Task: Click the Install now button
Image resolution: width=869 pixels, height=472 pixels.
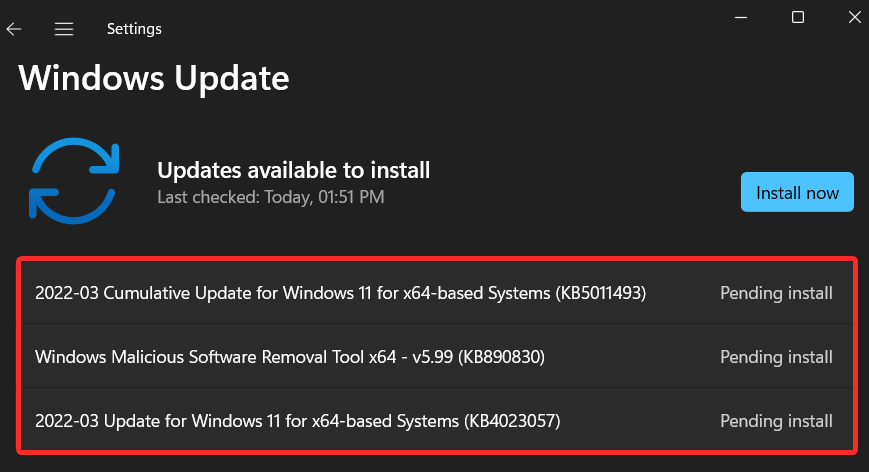Action: [x=797, y=192]
